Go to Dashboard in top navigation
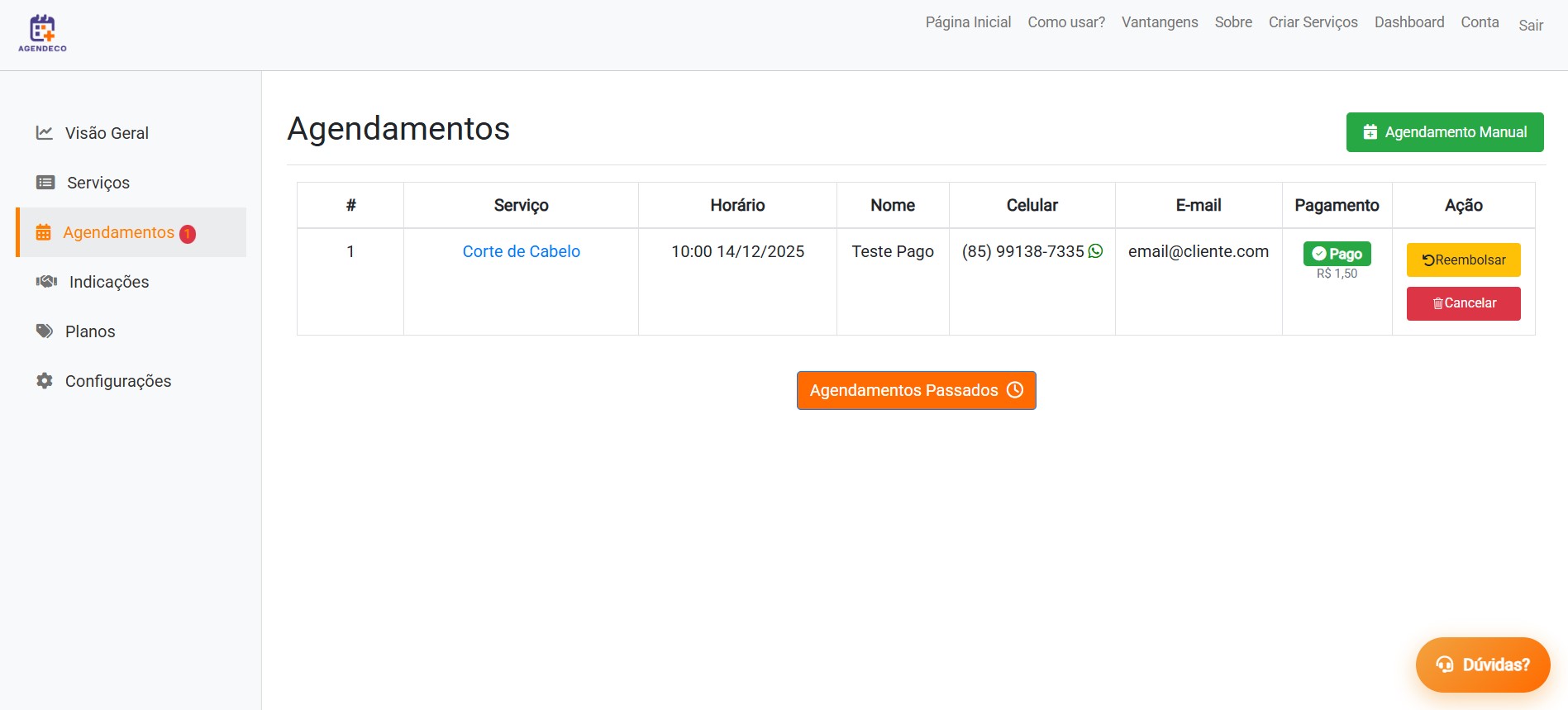The image size is (1568, 710). (x=1408, y=22)
